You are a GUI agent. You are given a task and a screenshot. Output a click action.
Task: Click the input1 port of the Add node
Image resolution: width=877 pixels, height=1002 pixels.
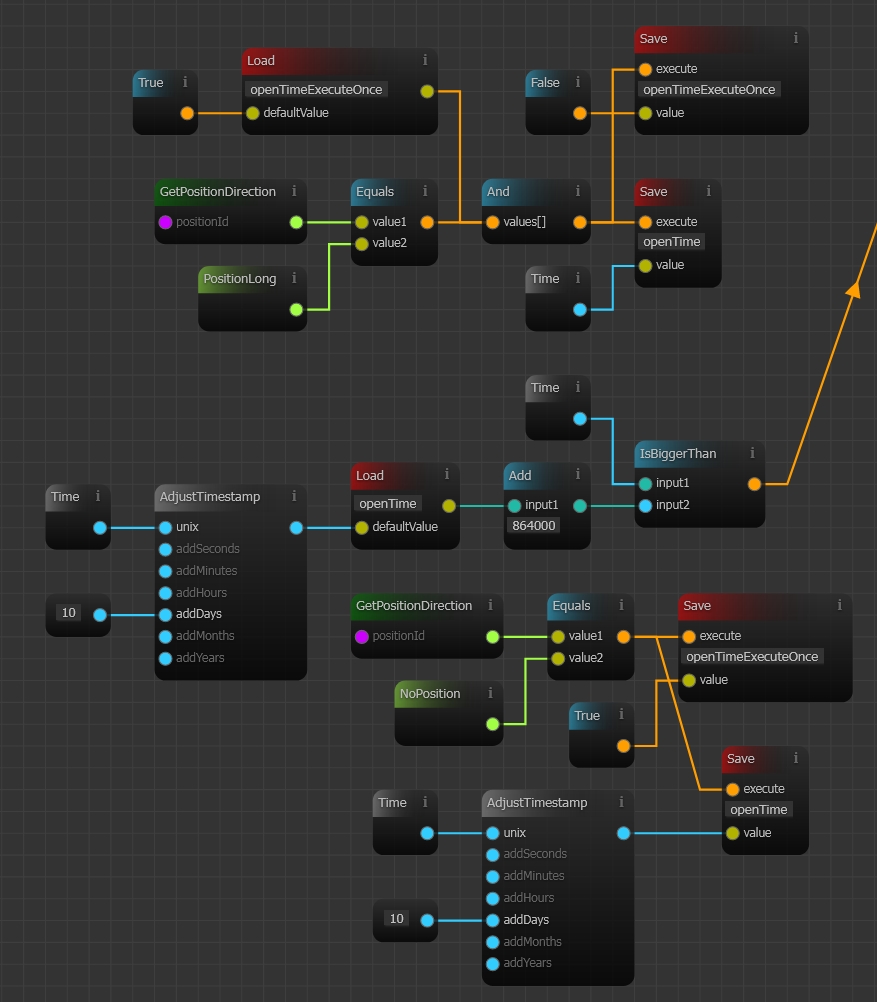pyautogui.click(x=514, y=505)
